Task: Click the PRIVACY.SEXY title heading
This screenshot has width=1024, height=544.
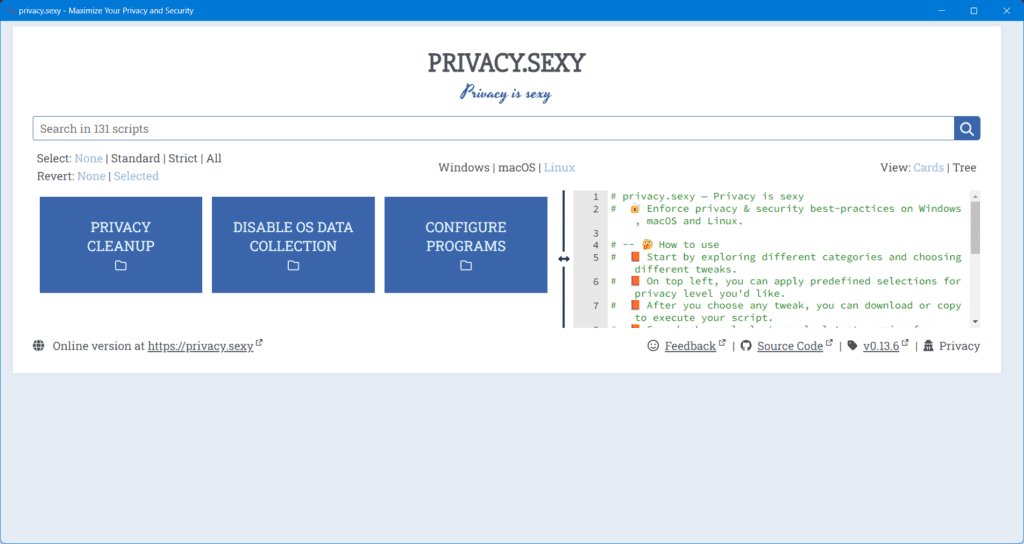Action: (507, 63)
